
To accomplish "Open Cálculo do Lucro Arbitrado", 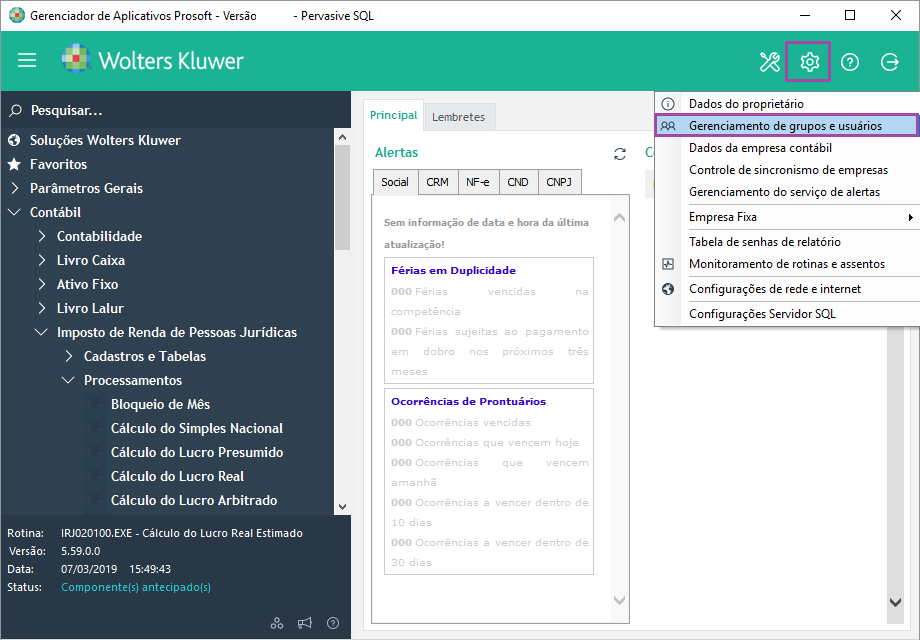I will pos(194,500).
